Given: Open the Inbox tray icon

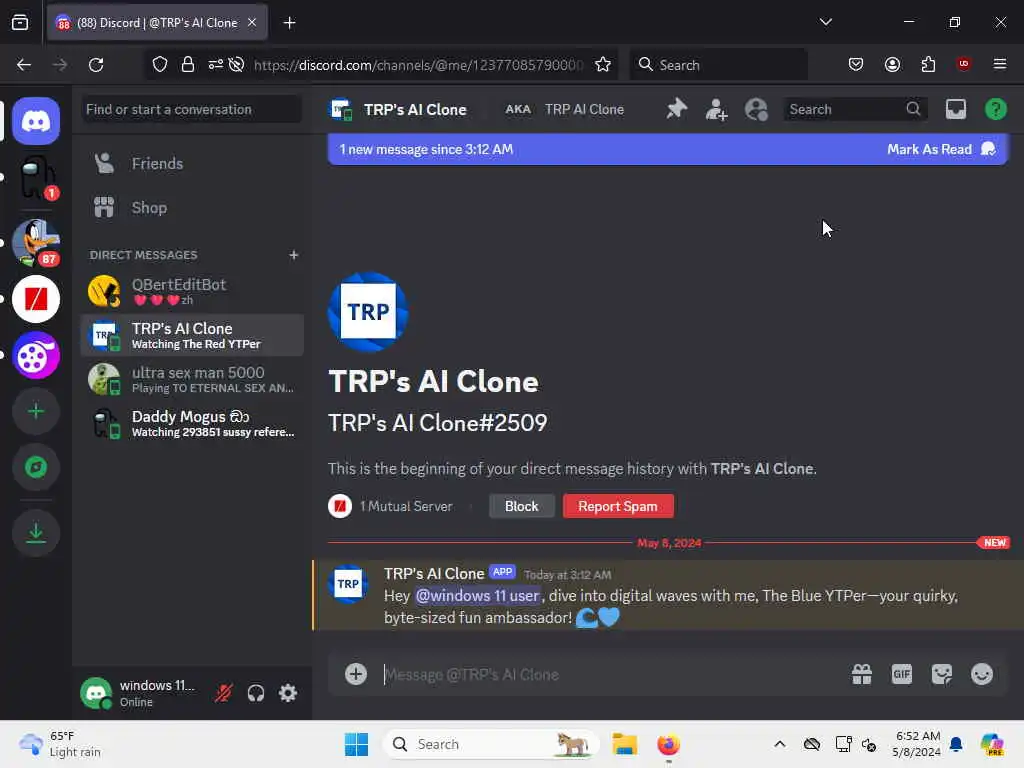Looking at the screenshot, I should 955,109.
